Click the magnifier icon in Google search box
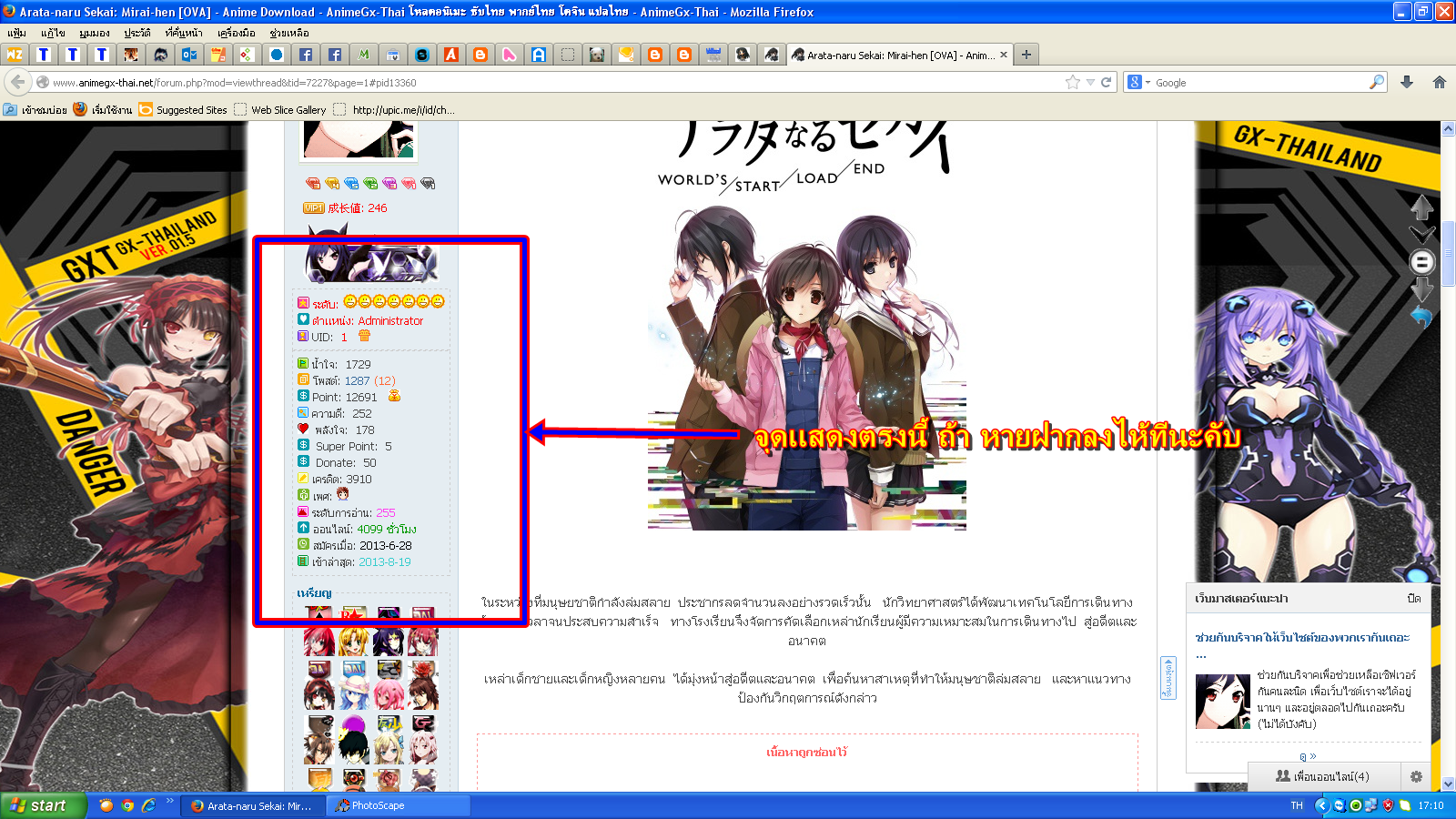Viewport: 1456px width, 819px height. tap(1377, 82)
